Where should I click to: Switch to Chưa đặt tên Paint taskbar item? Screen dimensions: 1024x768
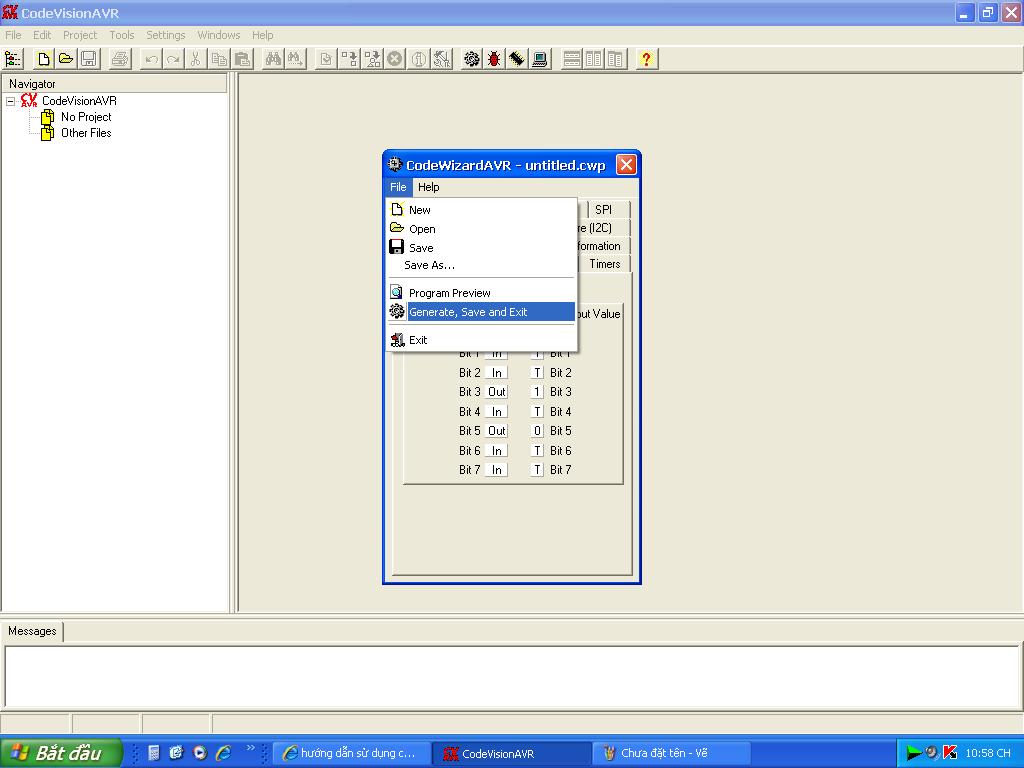(671, 753)
